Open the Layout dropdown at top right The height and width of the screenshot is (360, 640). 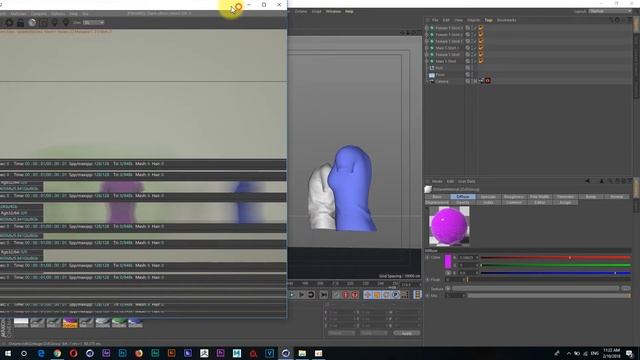click(610, 11)
